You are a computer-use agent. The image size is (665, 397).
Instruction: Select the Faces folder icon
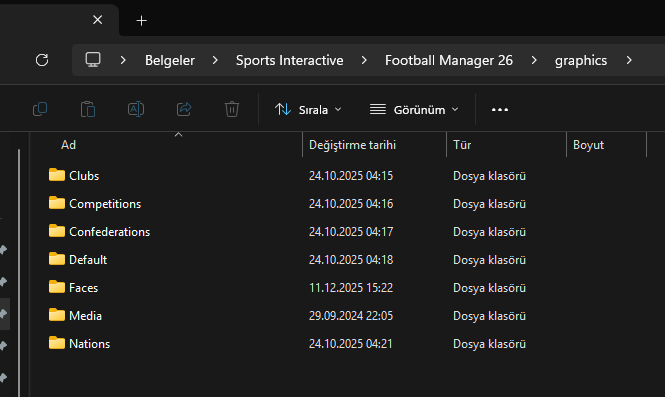[x=57, y=287]
